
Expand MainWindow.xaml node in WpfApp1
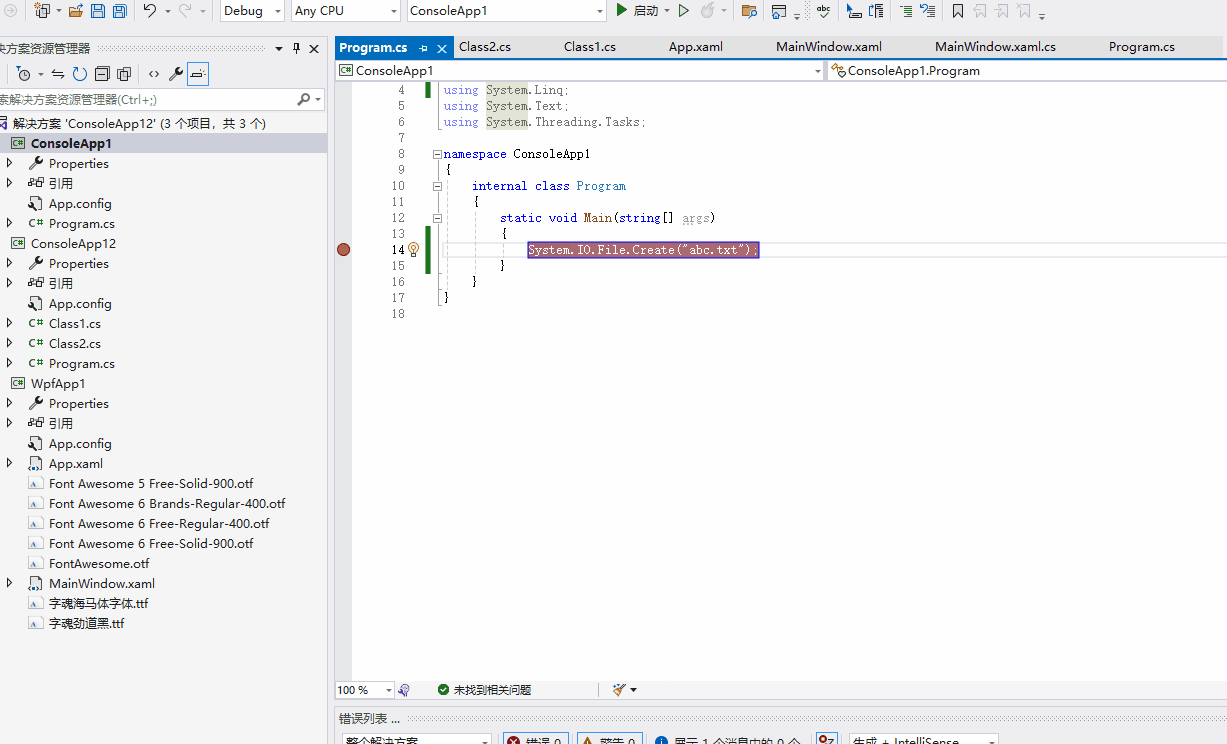point(10,583)
